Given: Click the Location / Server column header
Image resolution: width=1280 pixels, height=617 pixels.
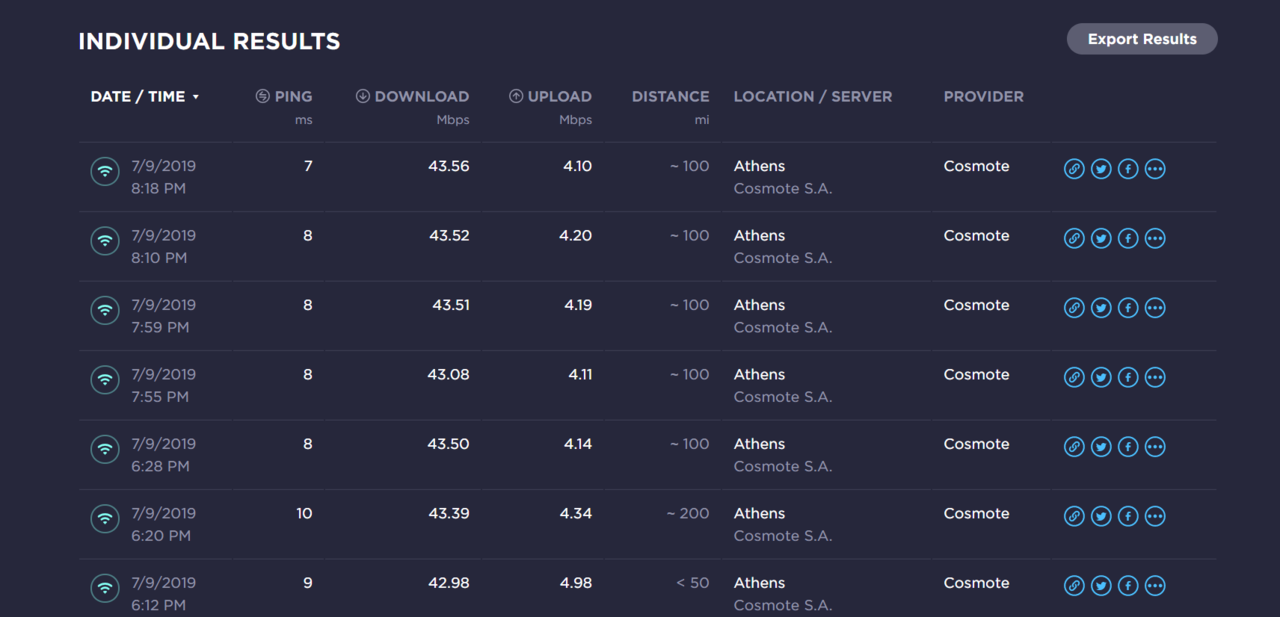Looking at the screenshot, I should [813, 96].
